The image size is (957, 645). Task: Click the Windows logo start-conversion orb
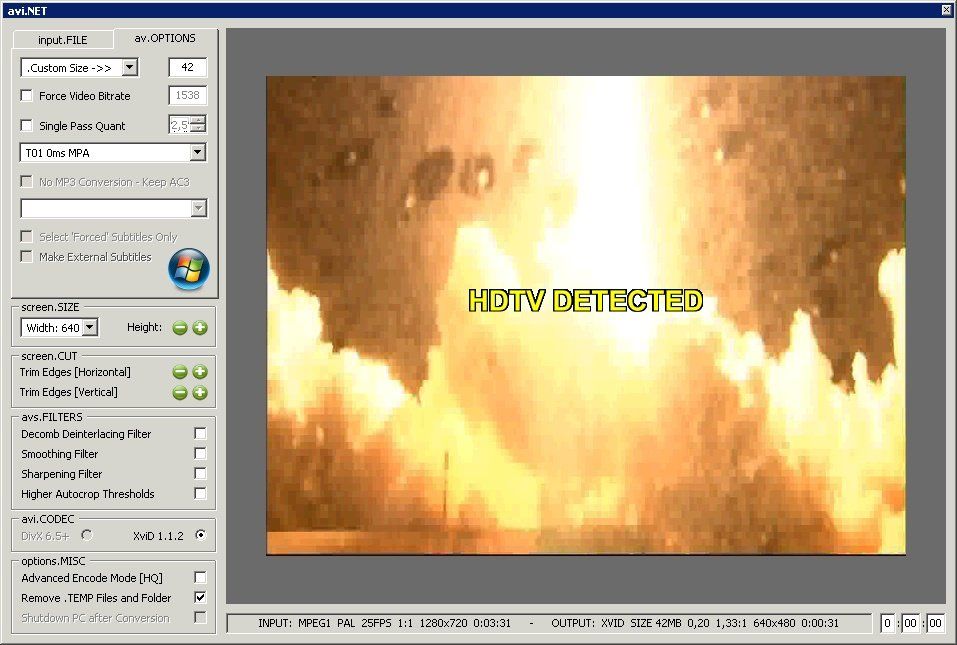coord(188,268)
